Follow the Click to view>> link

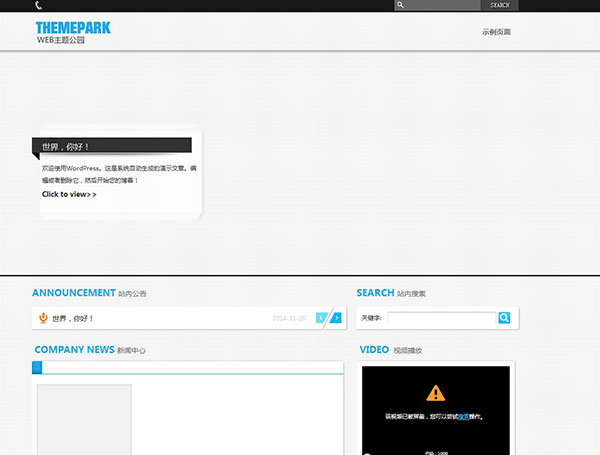[69, 194]
